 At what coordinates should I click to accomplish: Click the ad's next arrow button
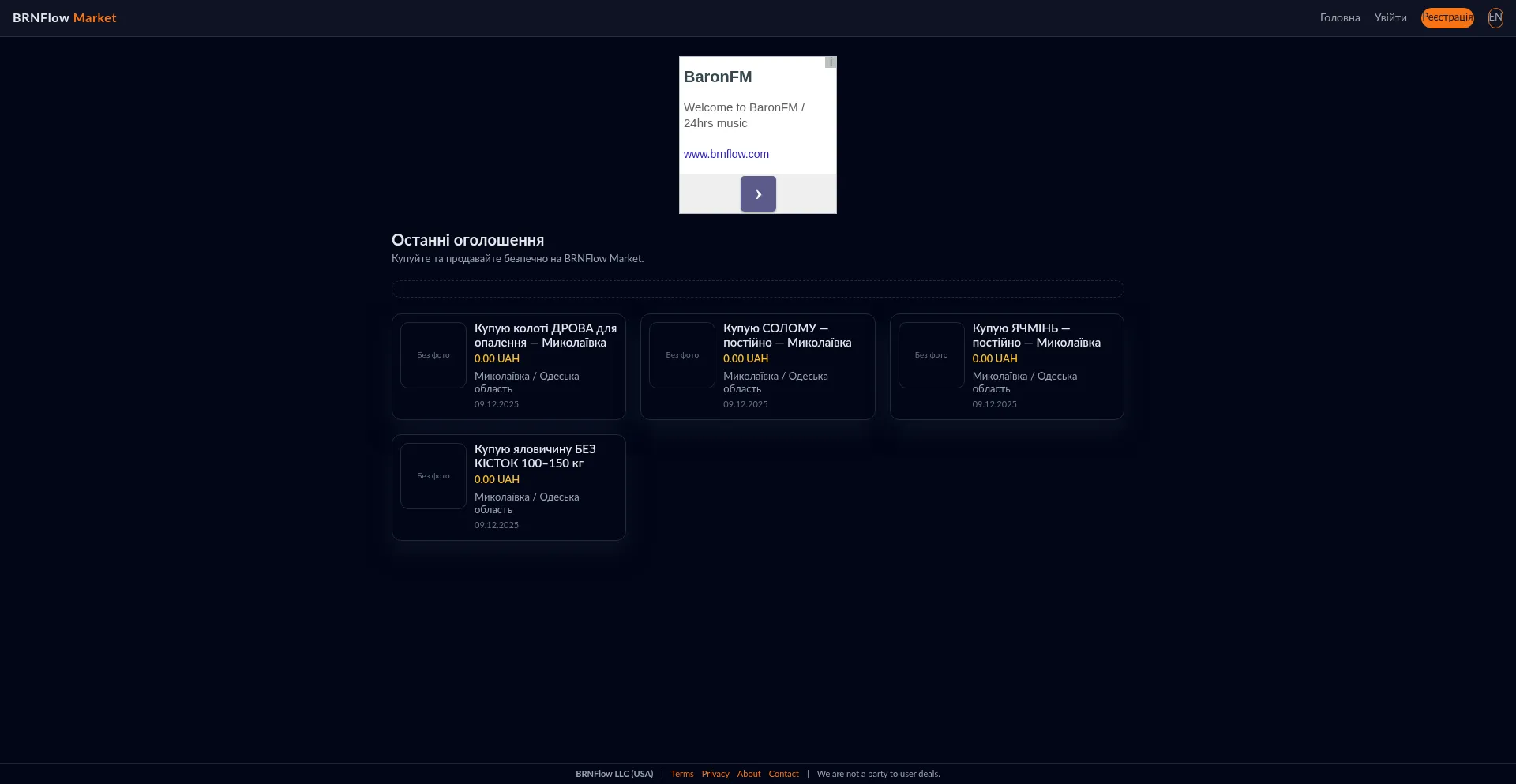click(x=758, y=194)
